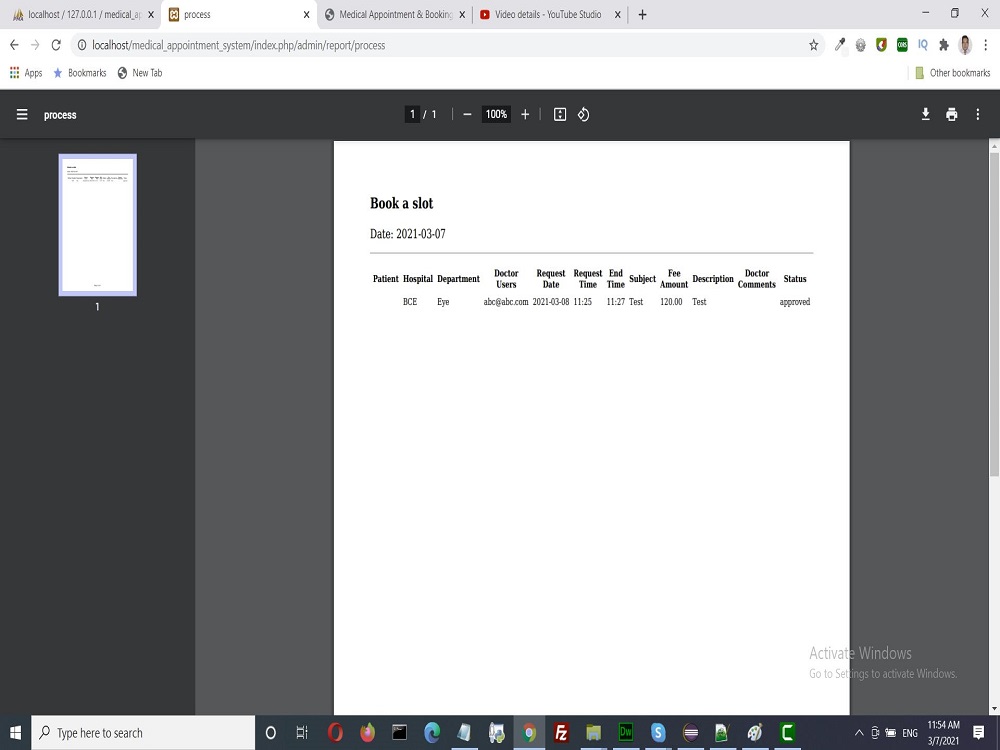Rotate the PDF page counterclockwise
The width and height of the screenshot is (1000, 750).
tap(583, 114)
